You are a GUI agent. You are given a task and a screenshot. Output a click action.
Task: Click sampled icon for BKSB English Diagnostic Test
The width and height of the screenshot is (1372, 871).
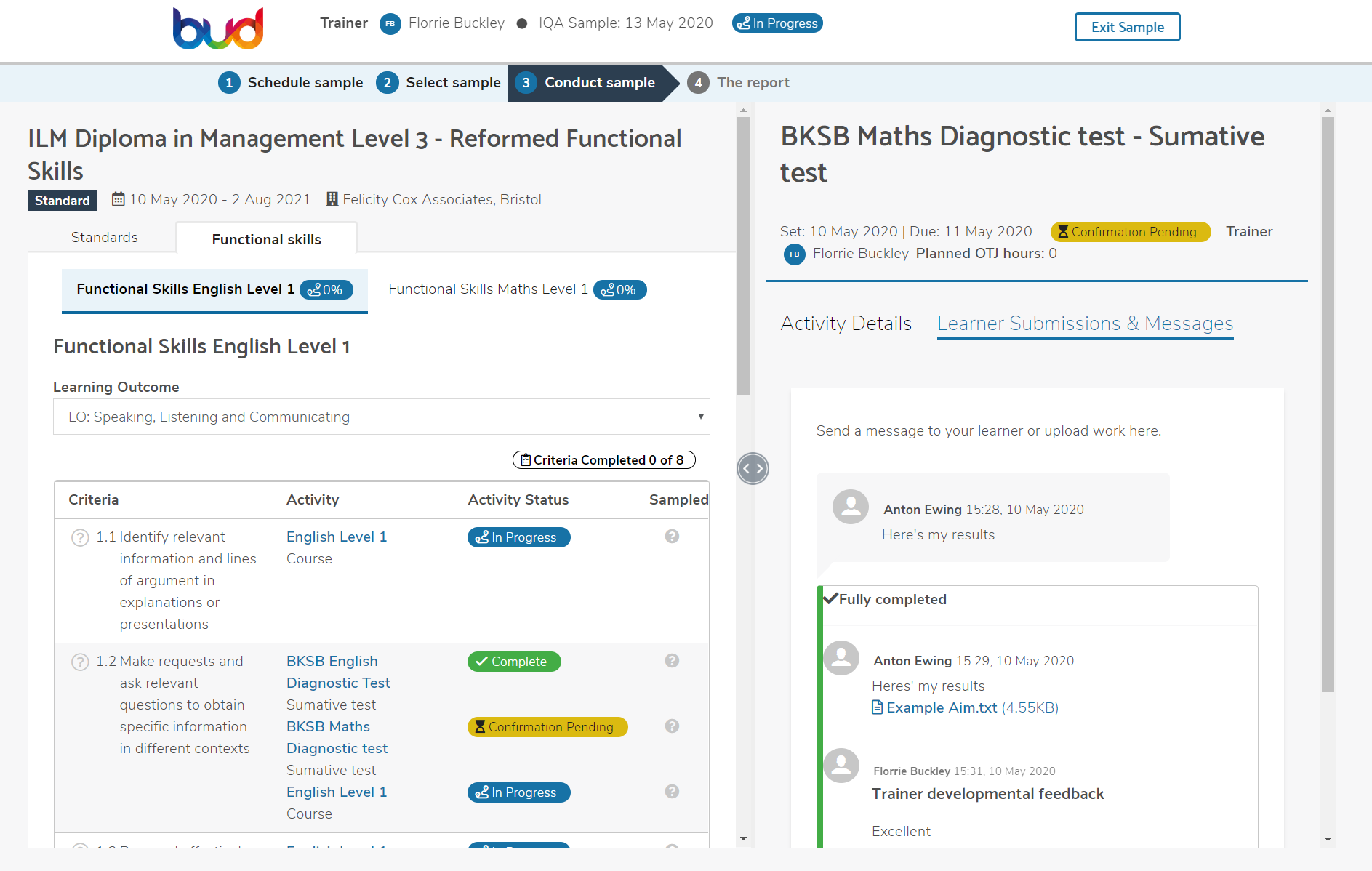coord(672,661)
